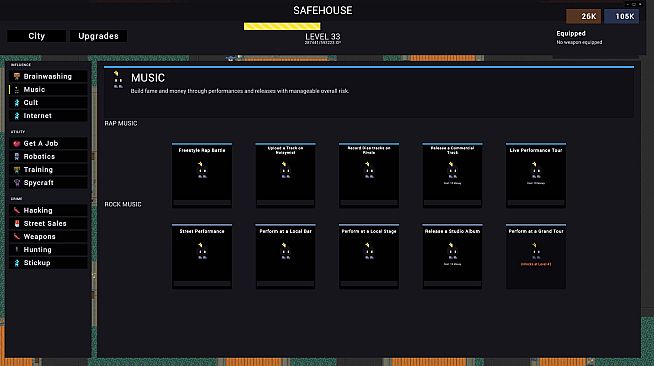Click the Training trophy icon

17,170
